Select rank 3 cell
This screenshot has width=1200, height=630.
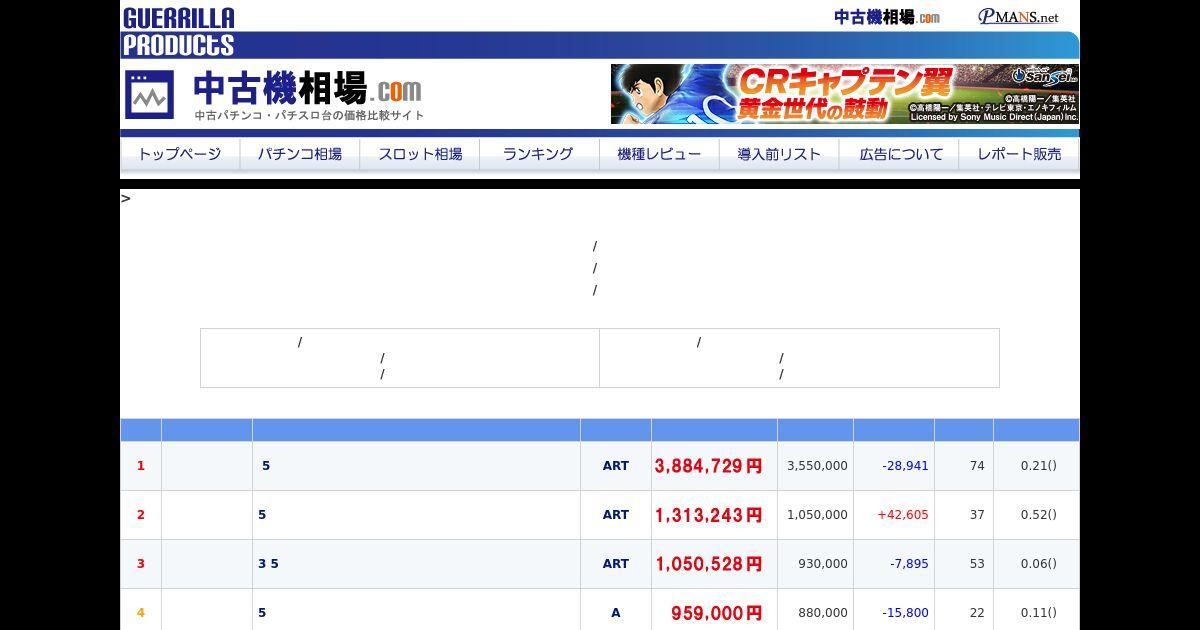[x=141, y=564]
